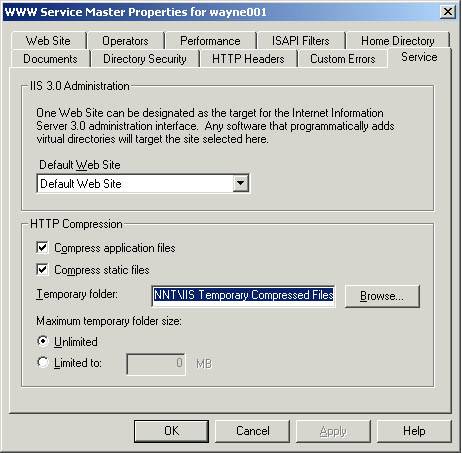Go to the ISAPI Filters tab
Viewport: 462px width, 453px height.
pos(301,41)
